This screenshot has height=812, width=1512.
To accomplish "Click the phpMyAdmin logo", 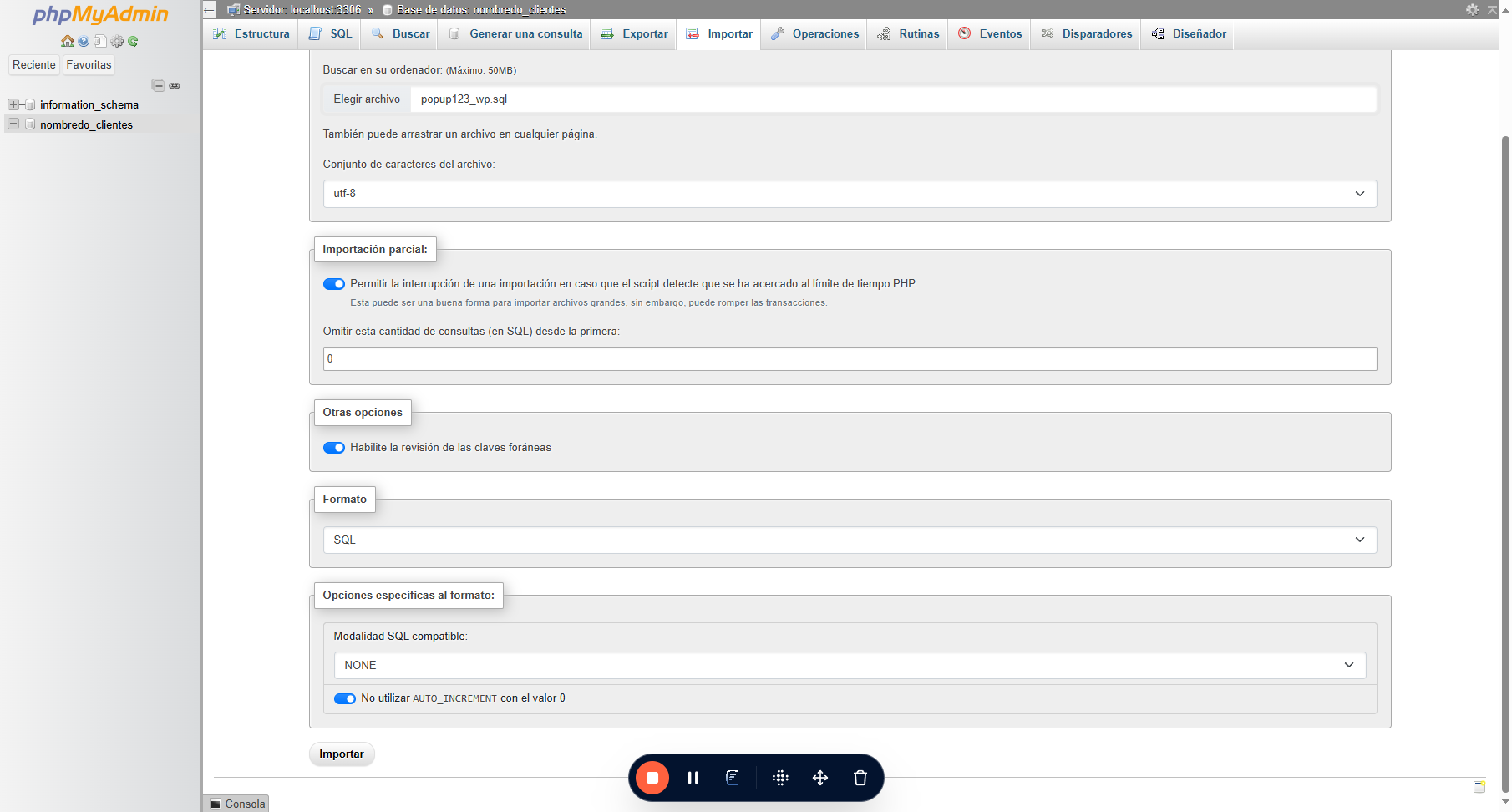I will 100,14.
